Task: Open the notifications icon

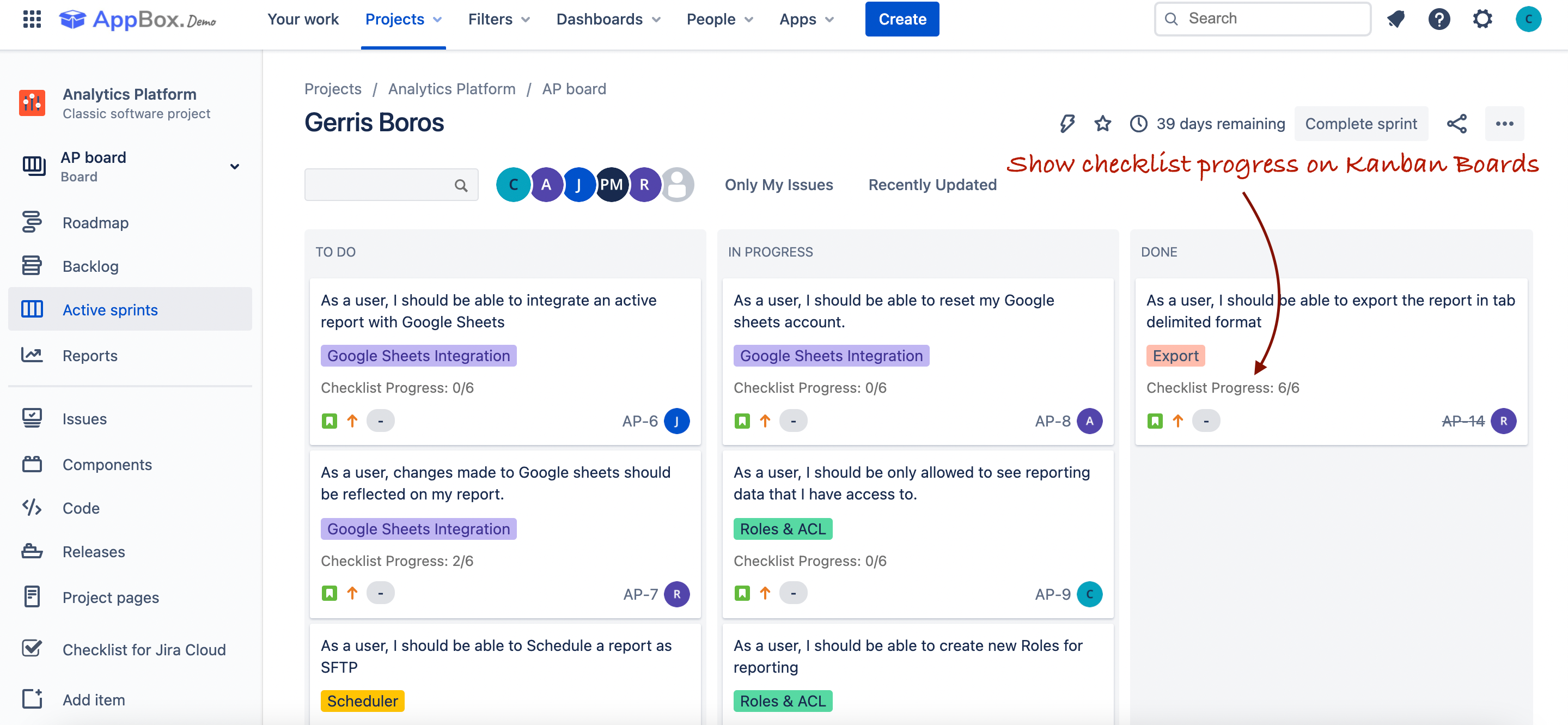Action: point(1396,19)
